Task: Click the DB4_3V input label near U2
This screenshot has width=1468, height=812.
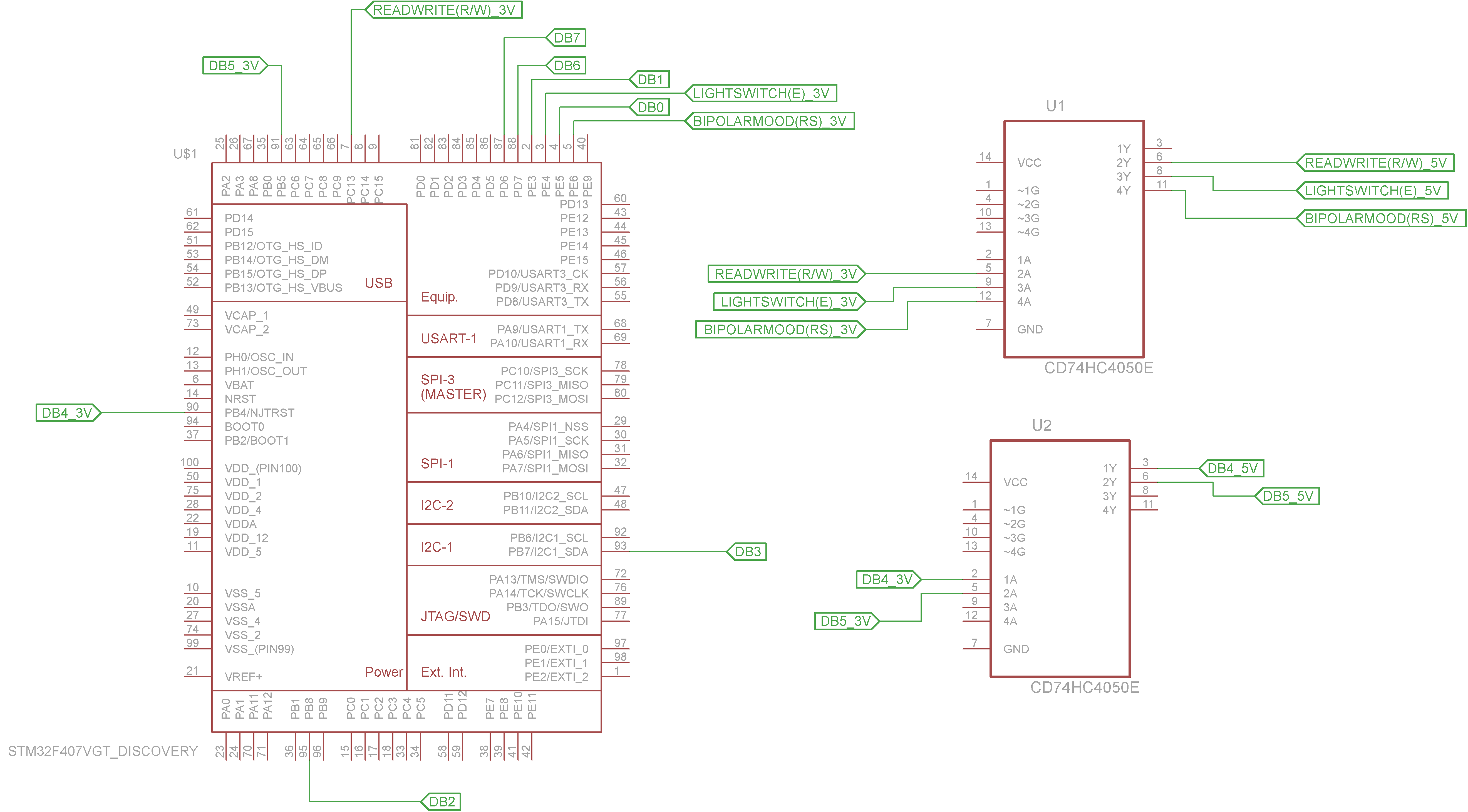Action: coord(888,580)
